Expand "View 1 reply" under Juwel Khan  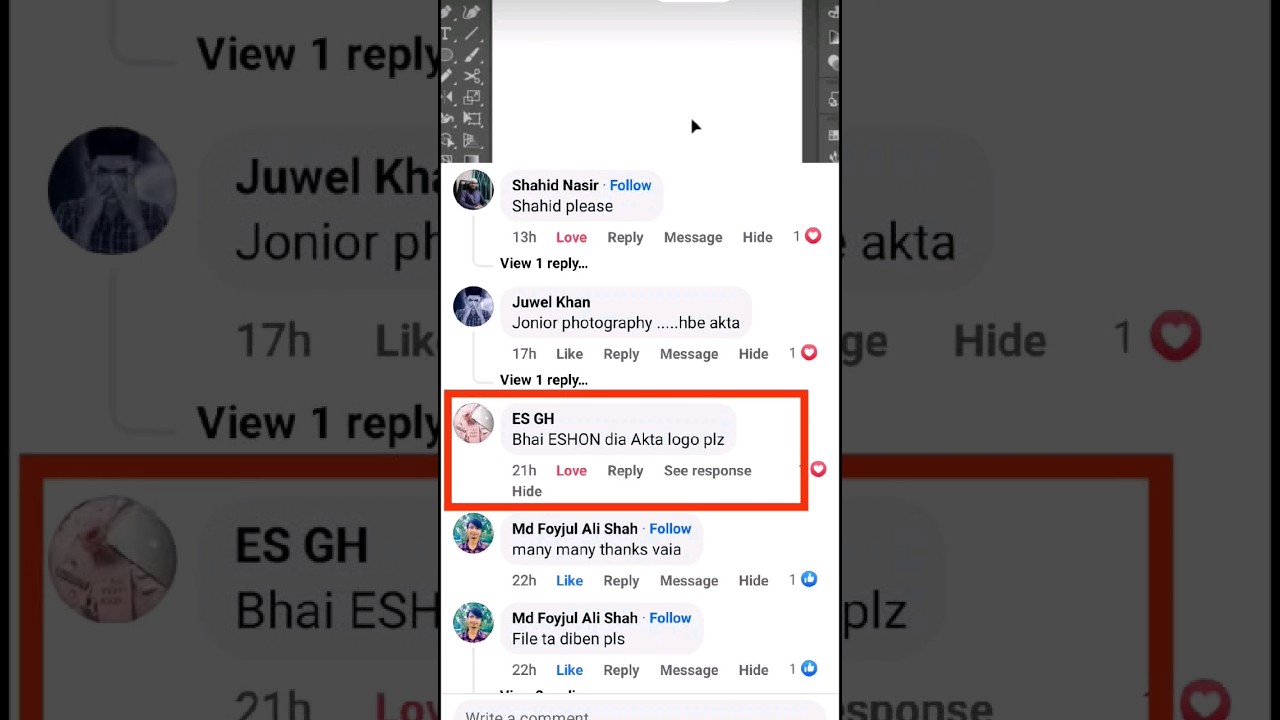point(544,380)
